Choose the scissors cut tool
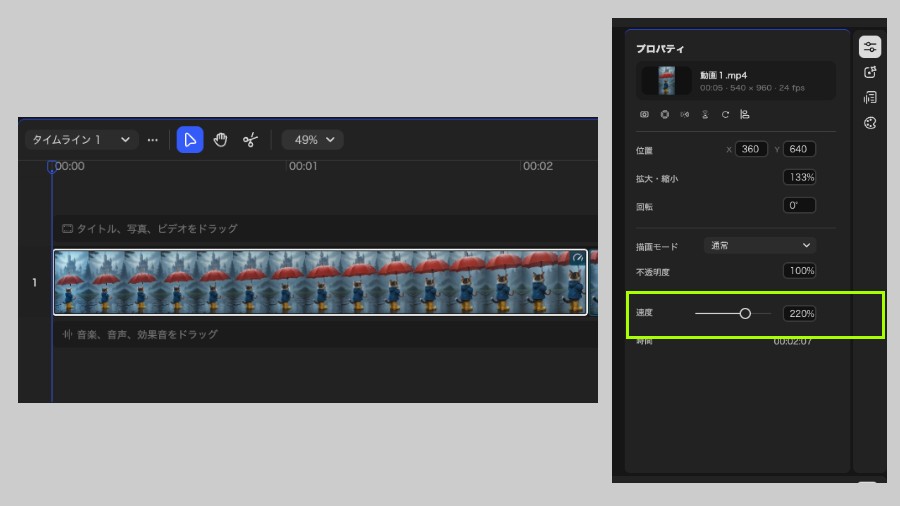Image resolution: width=900 pixels, height=506 pixels. pos(250,140)
